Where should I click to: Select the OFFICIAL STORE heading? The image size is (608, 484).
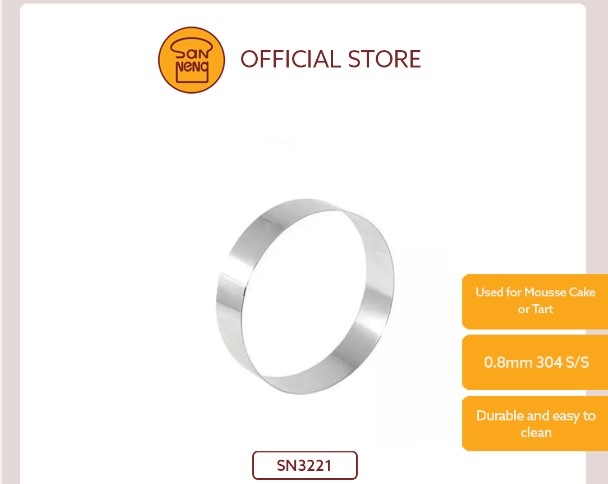(x=330, y=59)
